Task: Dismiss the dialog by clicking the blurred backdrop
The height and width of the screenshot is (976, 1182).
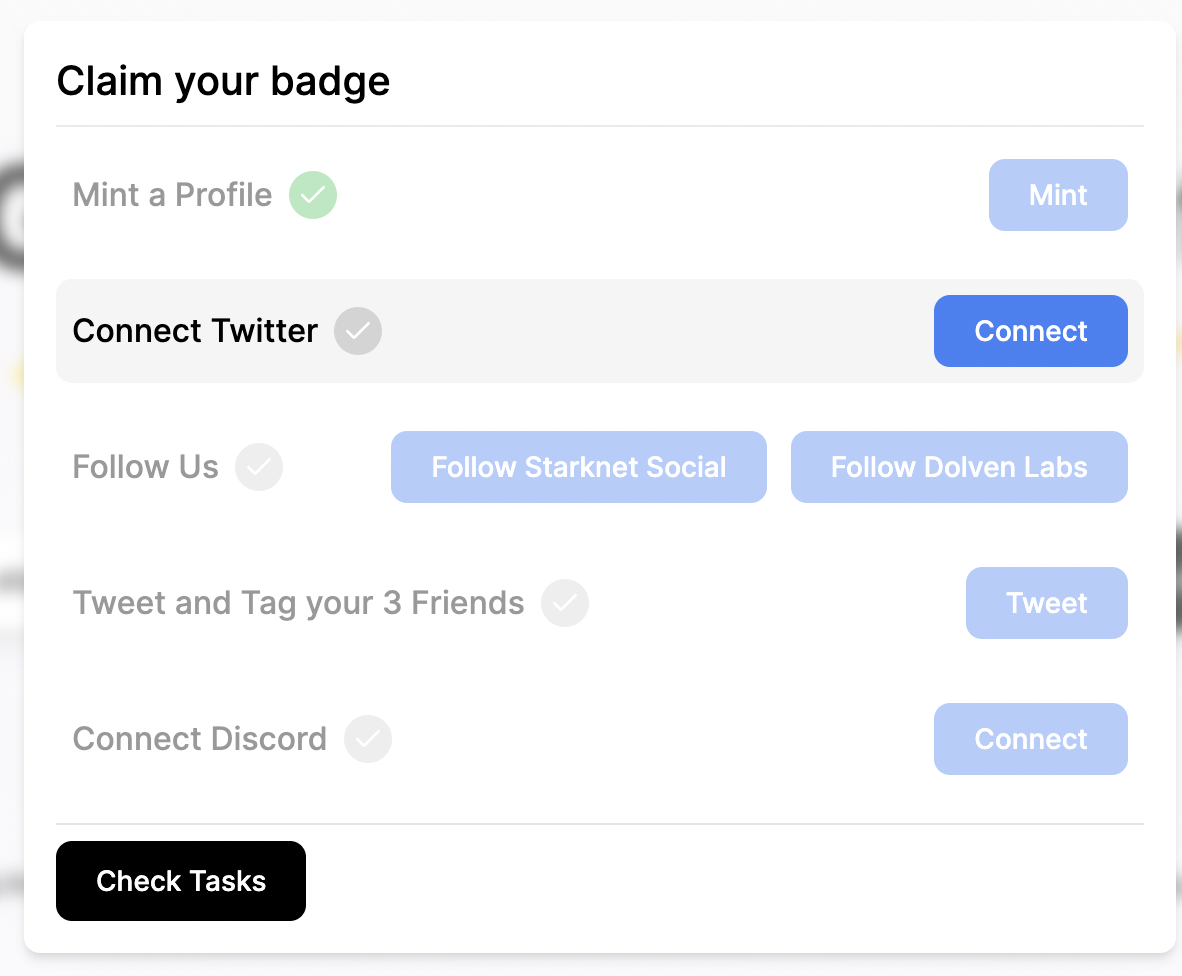Action: [10, 500]
